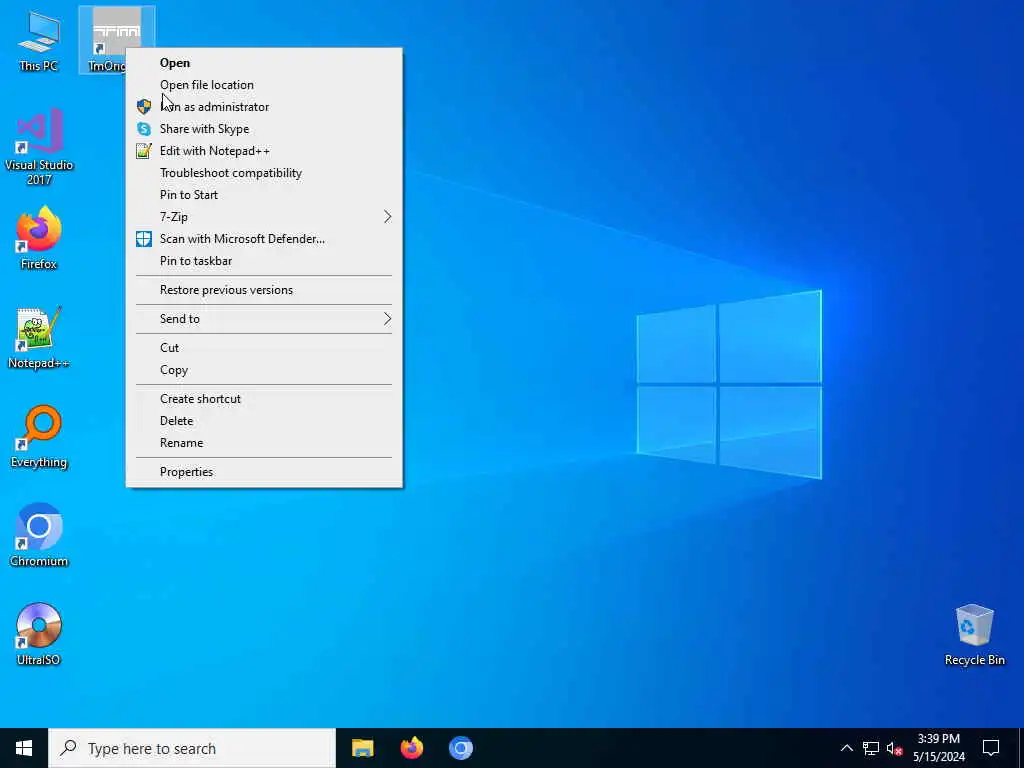
Task: Choose Pin to Start
Action: [264, 195]
